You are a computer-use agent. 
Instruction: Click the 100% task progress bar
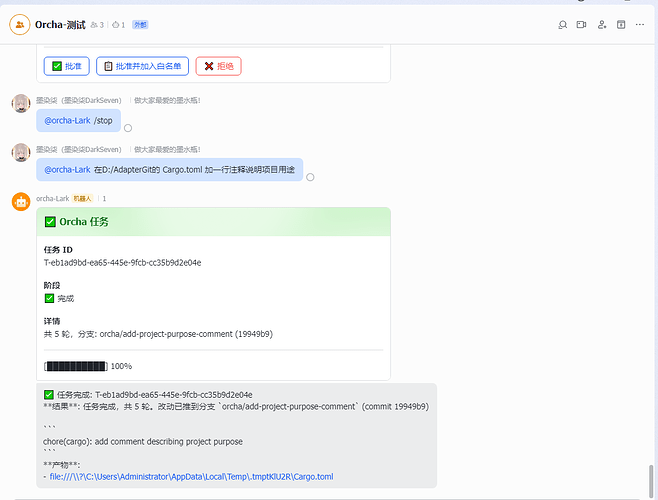[x=76, y=366]
